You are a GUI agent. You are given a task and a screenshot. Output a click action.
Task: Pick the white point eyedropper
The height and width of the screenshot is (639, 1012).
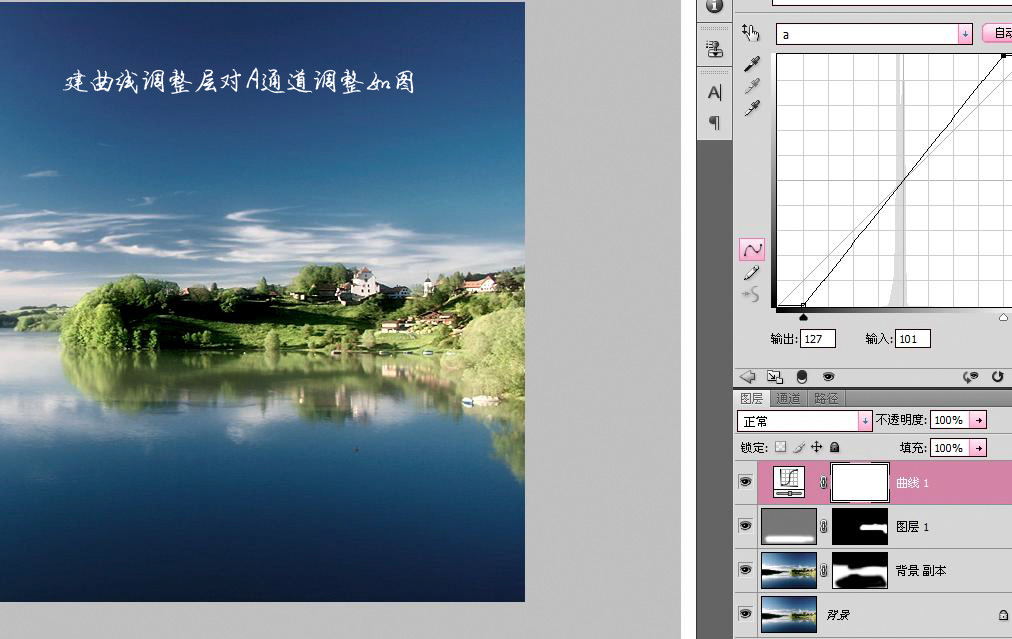click(752, 108)
